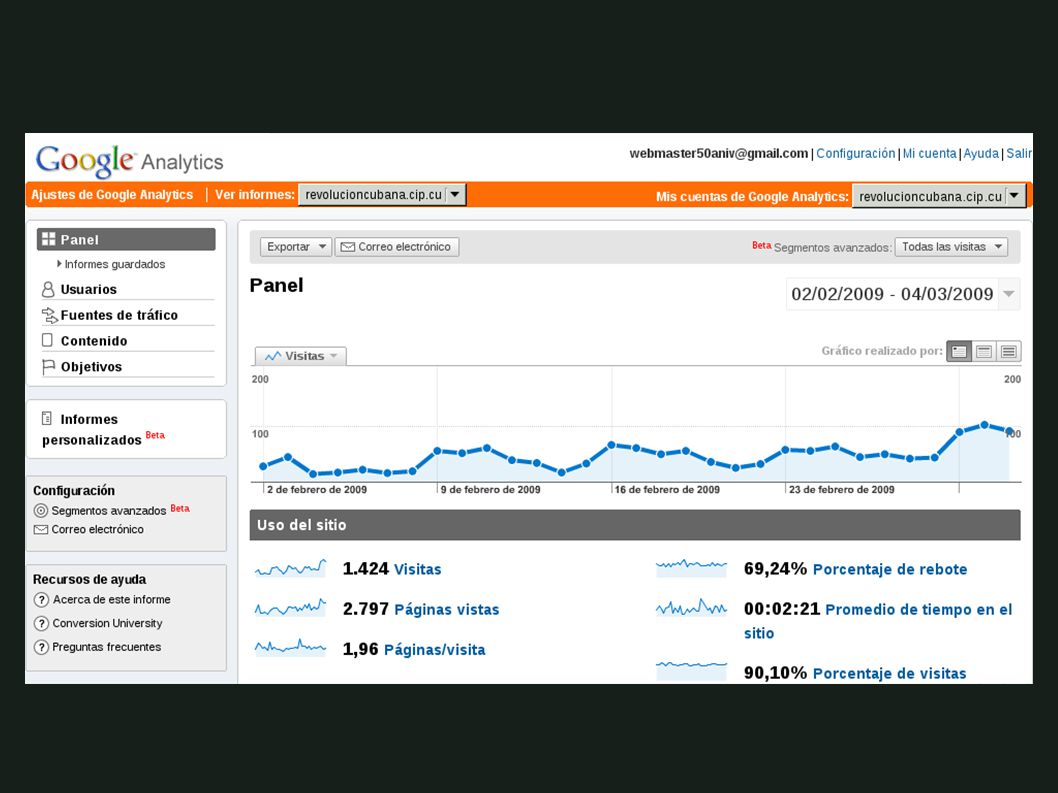The height and width of the screenshot is (793, 1058).
Task: Open the Ver informes site dropdown
Action: click(x=382, y=194)
